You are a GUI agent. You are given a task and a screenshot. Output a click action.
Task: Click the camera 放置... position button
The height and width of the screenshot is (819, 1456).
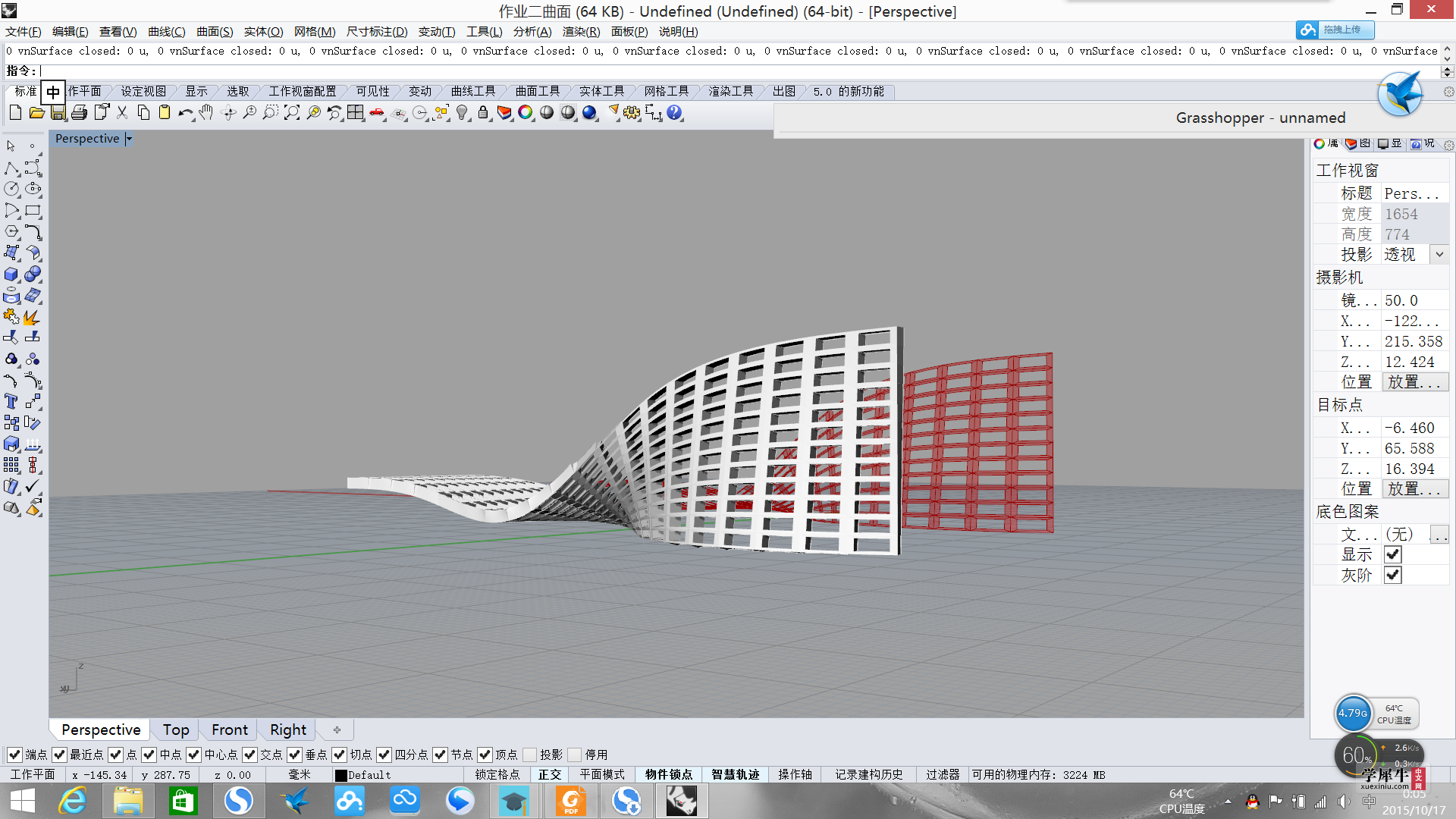pos(1415,382)
